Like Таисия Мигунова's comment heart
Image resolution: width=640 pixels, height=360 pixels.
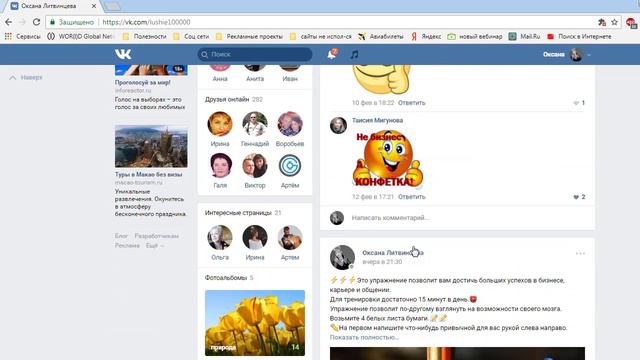coord(576,197)
